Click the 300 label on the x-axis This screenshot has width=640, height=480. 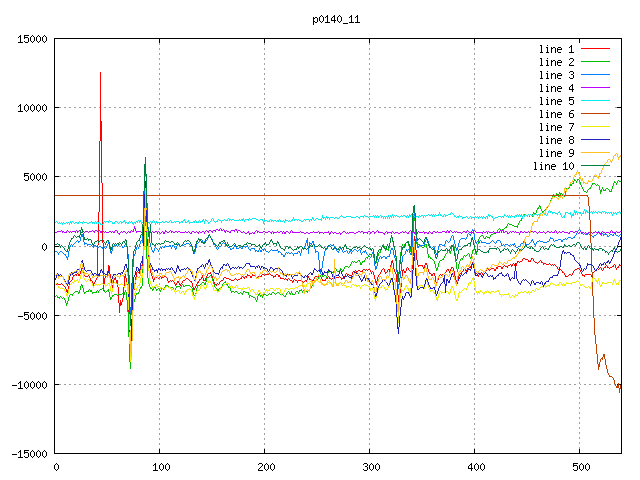tap(370, 467)
